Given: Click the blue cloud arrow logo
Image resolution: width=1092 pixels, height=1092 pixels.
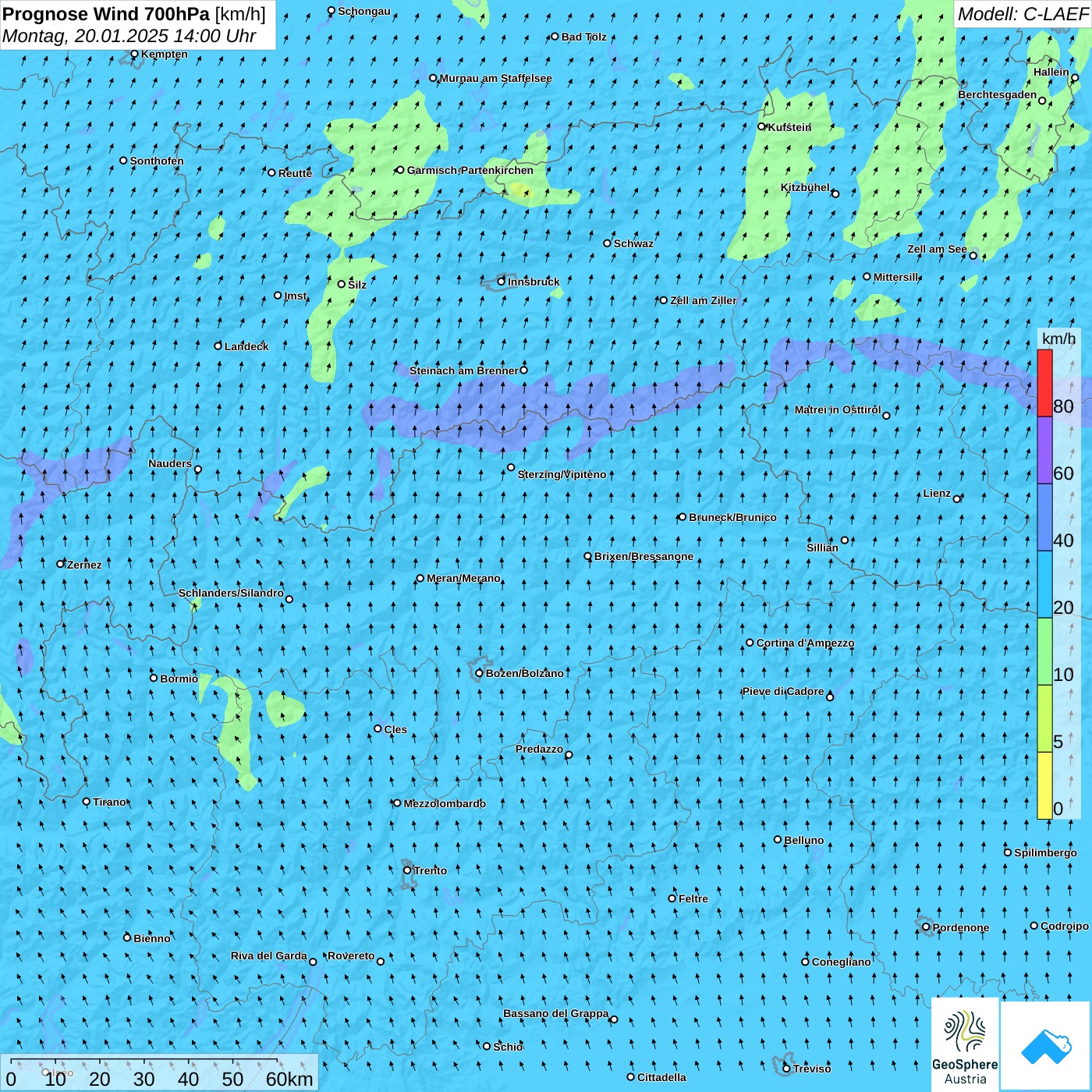Looking at the screenshot, I should pyautogui.click(x=1045, y=1046).
